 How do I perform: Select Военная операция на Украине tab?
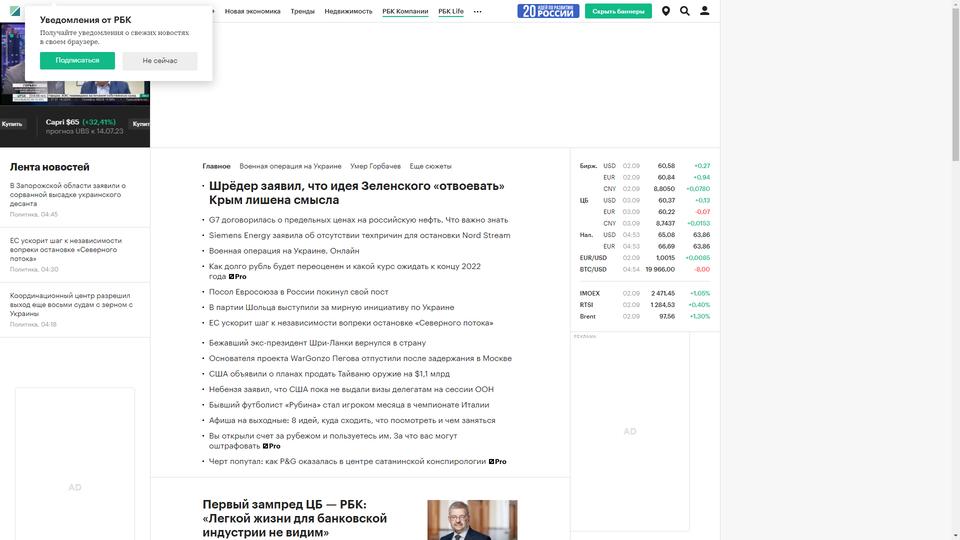[290, 166]
